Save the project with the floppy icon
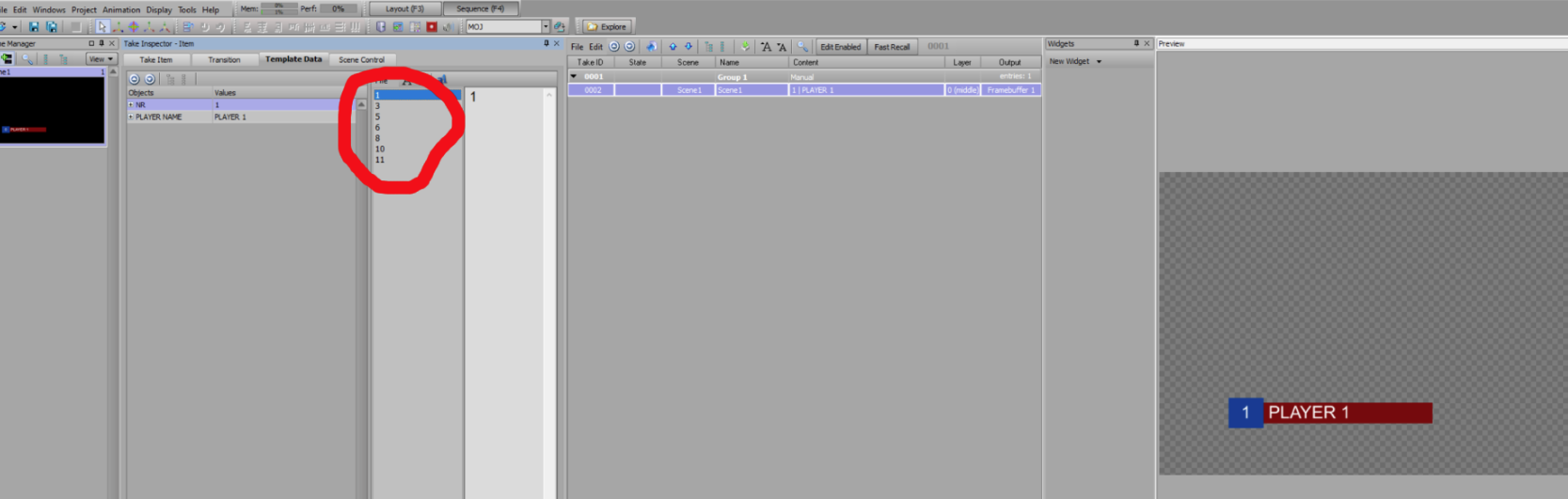Viewport: 1568px width, 499px height. [34, 27]
